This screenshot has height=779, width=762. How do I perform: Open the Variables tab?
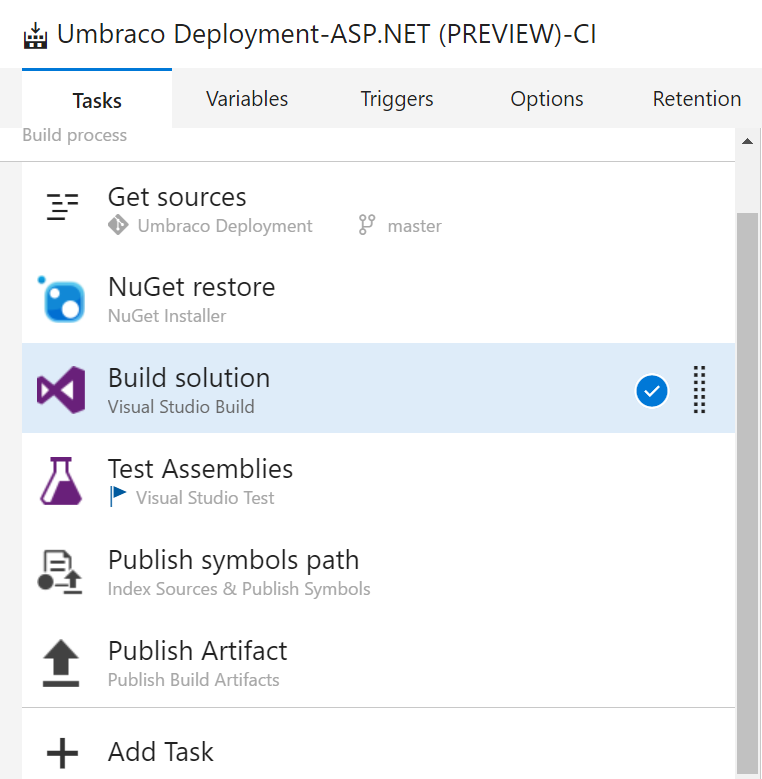pos(247,99)
